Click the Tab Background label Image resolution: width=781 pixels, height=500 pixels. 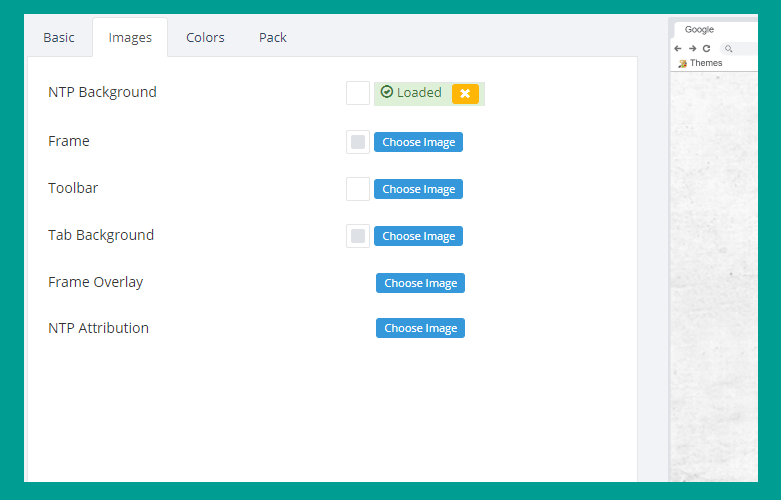click(101, 235)
